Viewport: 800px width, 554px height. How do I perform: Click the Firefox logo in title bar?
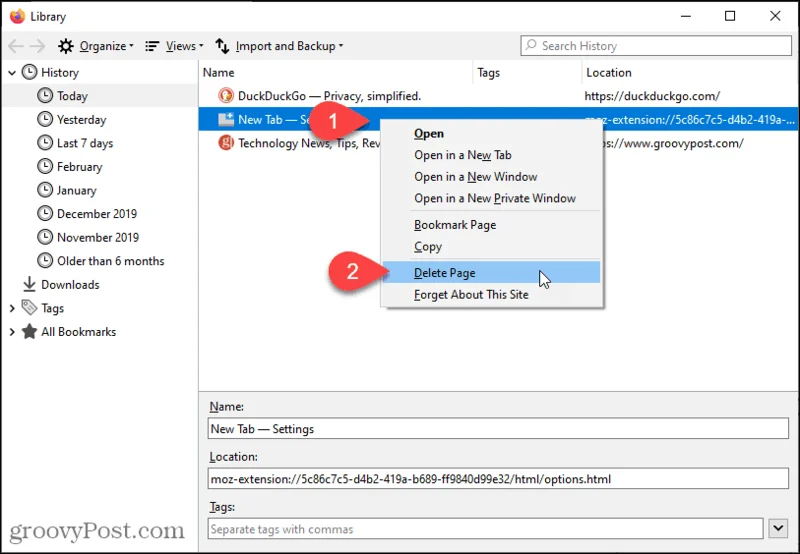(x=17, y=16)
